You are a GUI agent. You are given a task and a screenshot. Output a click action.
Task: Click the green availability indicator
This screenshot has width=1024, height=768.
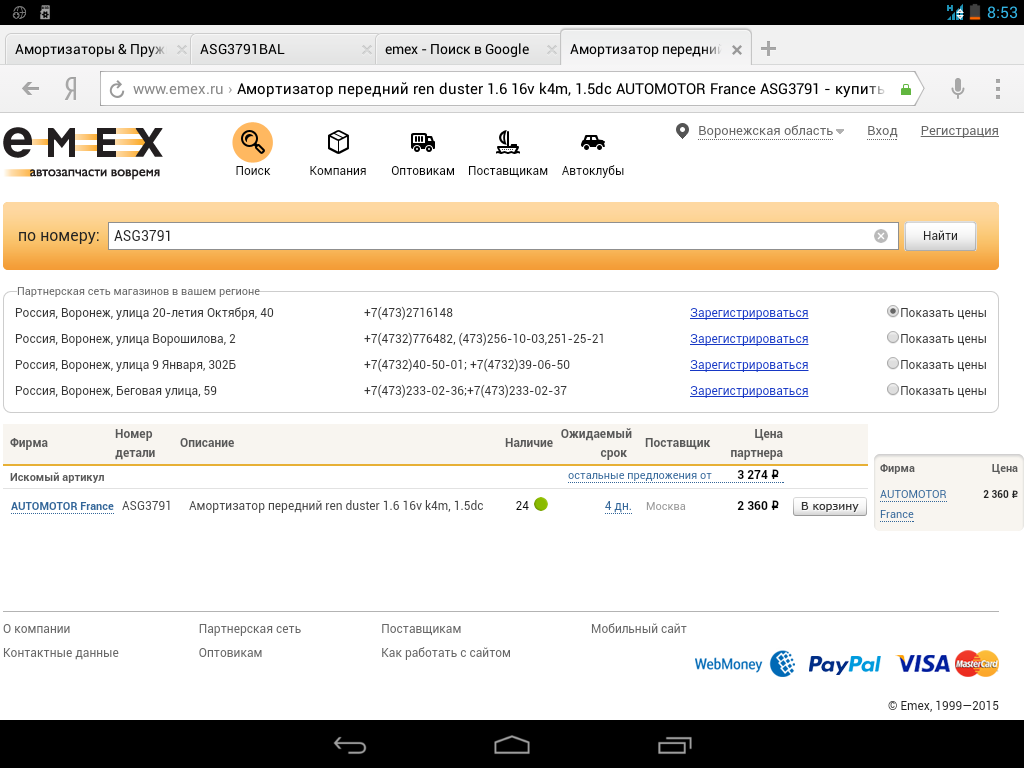pyautogui.click(x=541, y=504)
